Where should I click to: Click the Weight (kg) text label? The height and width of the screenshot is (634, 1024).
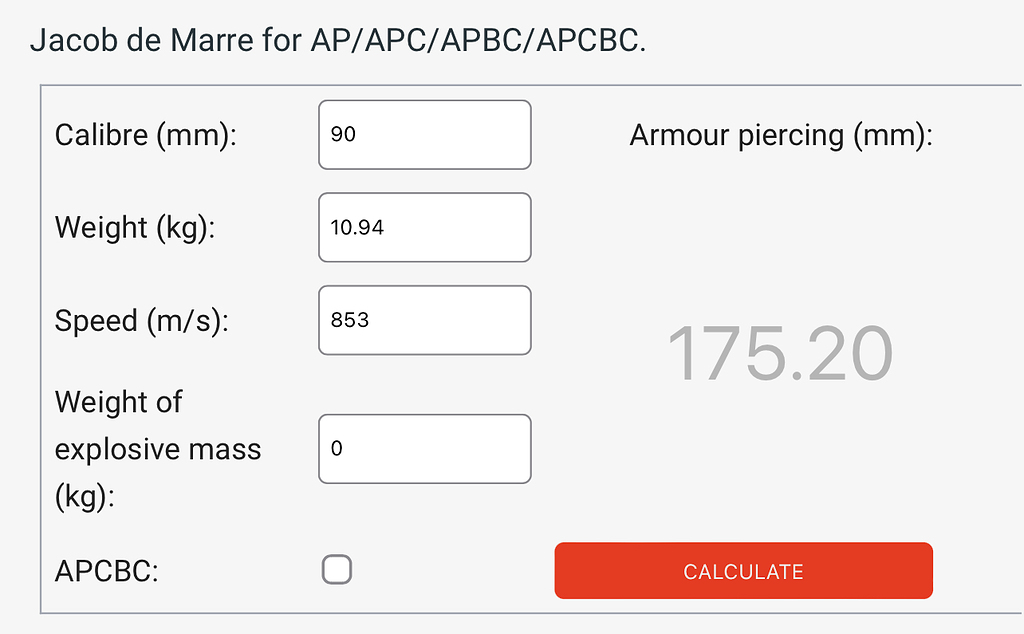point(134,227)
